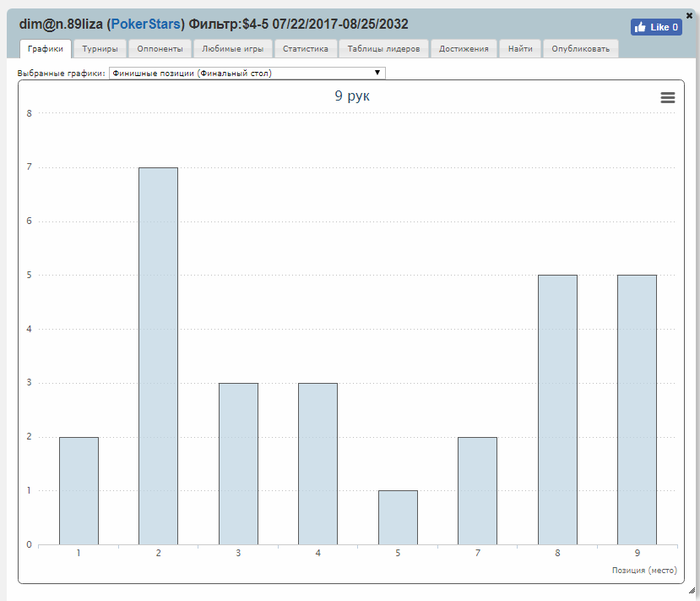Image resolution: width=700 pixels, height=601 pixels.
Task: Open the Таблицы лидеров tab
Action: (x=383, y=49)
